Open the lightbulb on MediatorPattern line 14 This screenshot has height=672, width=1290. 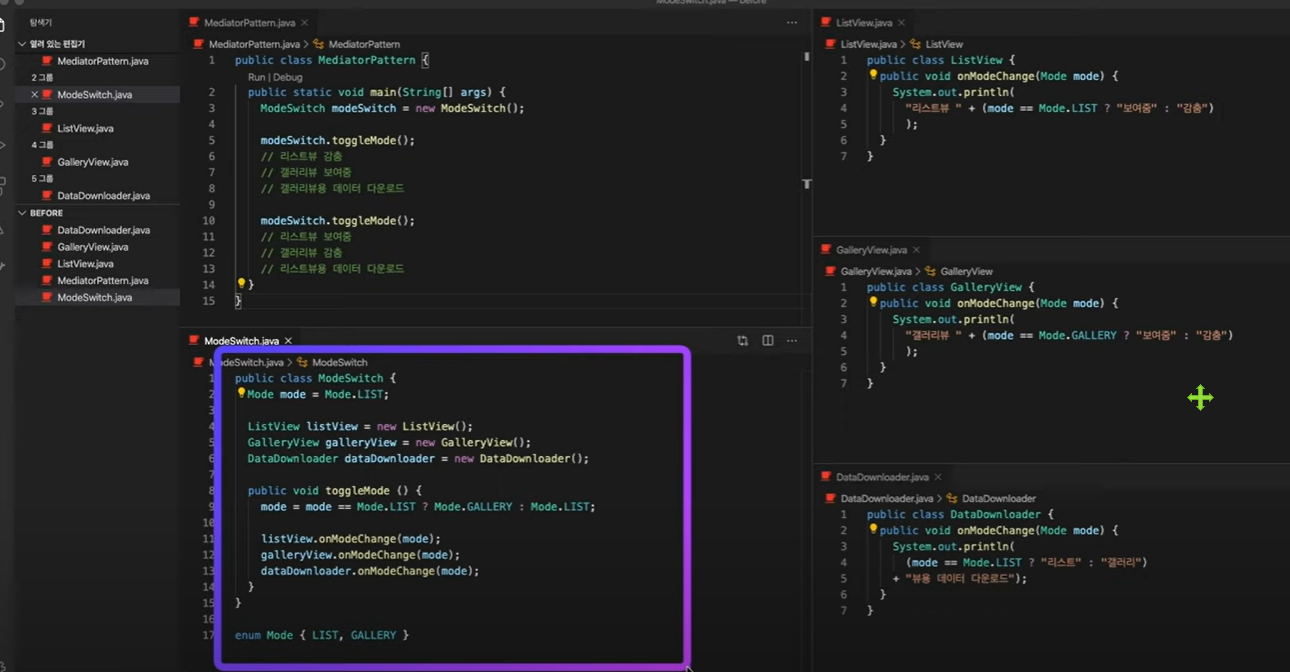[x=241, y=284]
